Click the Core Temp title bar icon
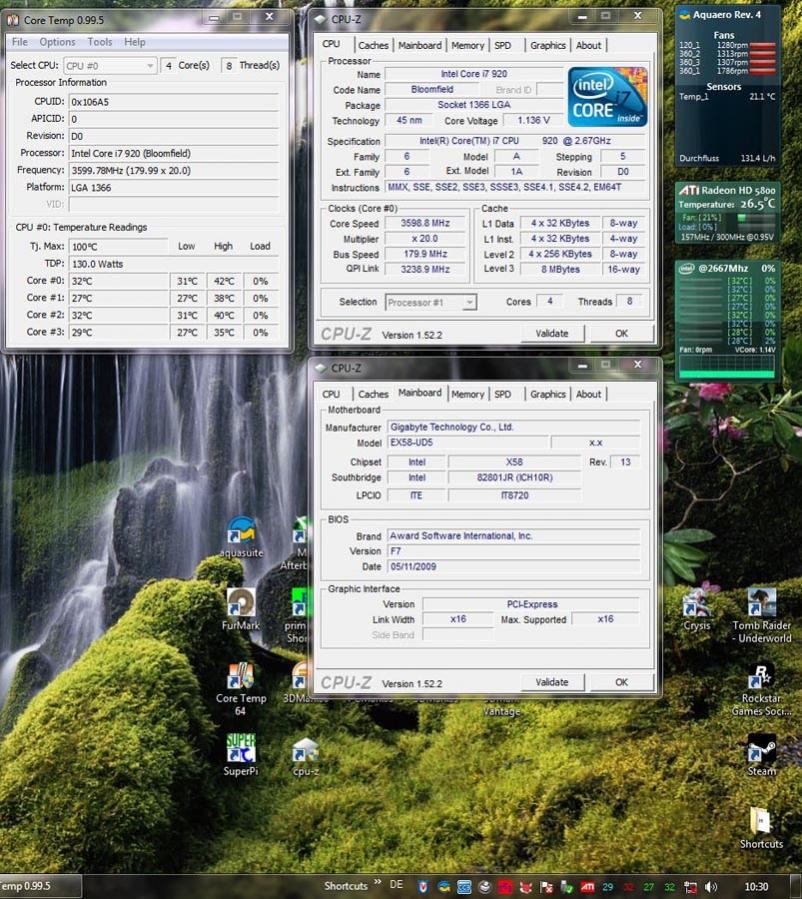This screenshot has height=899, width=802. (13, 20)
